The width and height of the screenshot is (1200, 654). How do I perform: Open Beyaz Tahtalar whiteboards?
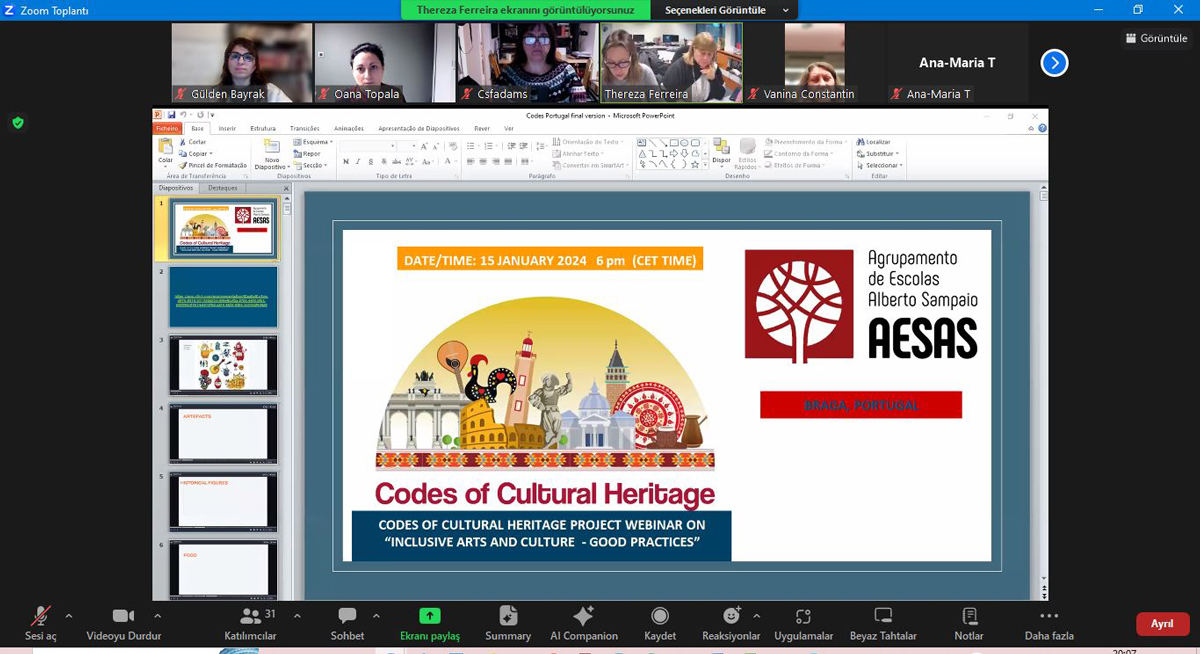pos(883,623)
